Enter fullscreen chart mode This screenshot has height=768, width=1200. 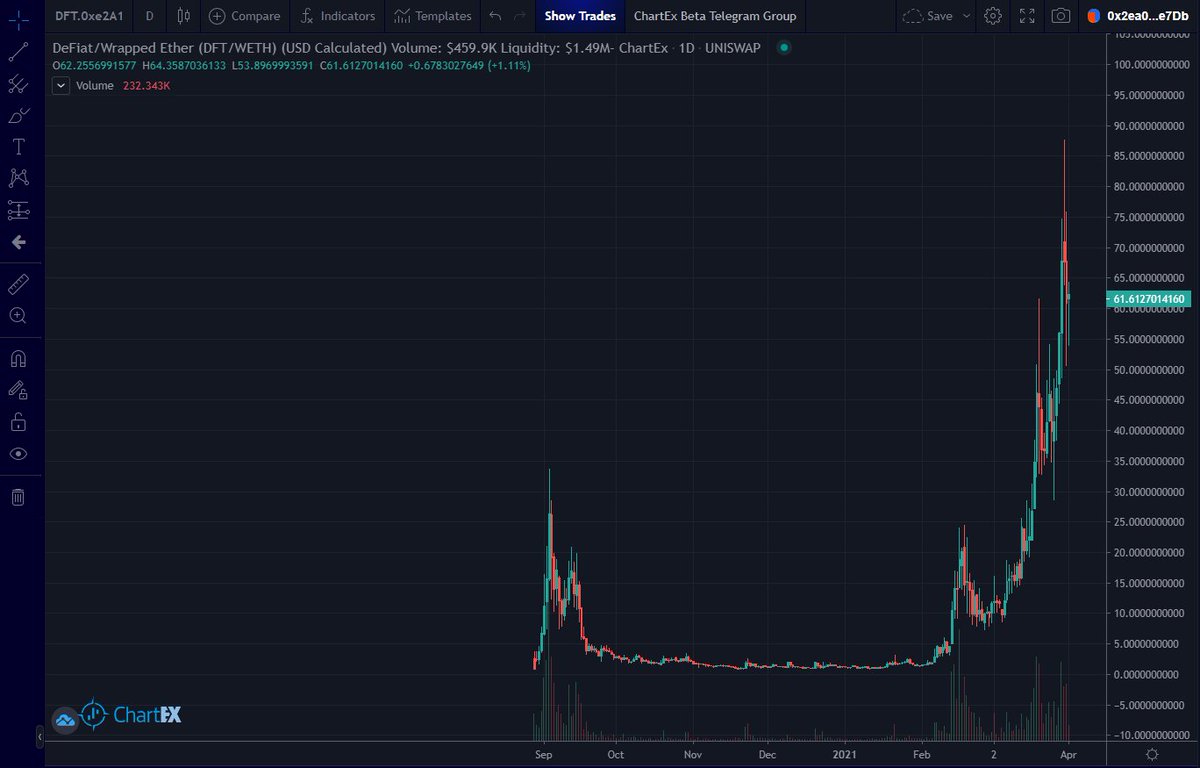point(1027,16)
